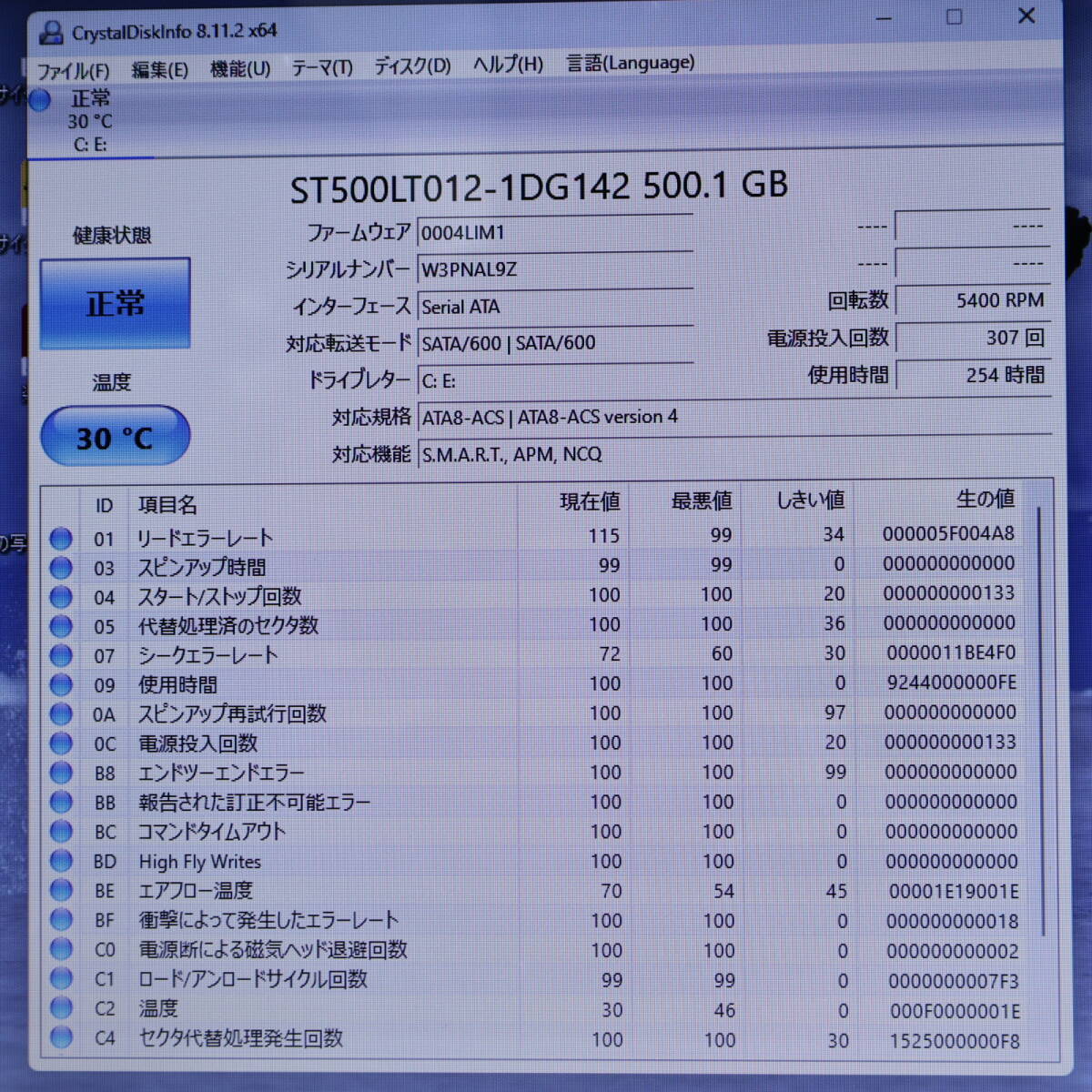Open the 編集(E) menu
The height and width of the screenshot is (1092, 1092).
point(159,70)
